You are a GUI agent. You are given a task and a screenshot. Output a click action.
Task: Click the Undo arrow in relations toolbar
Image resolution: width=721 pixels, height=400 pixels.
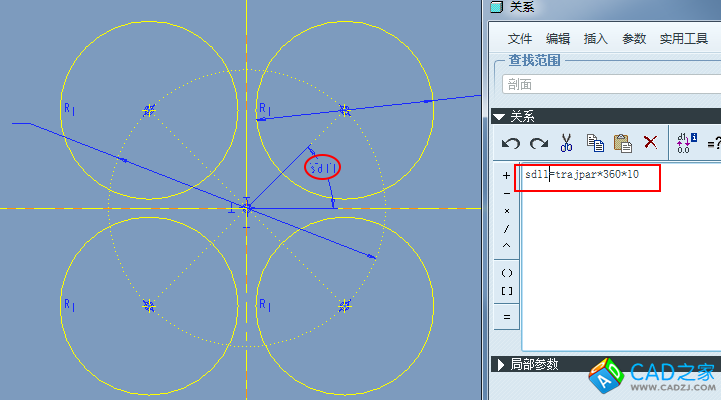click(511, 143)
